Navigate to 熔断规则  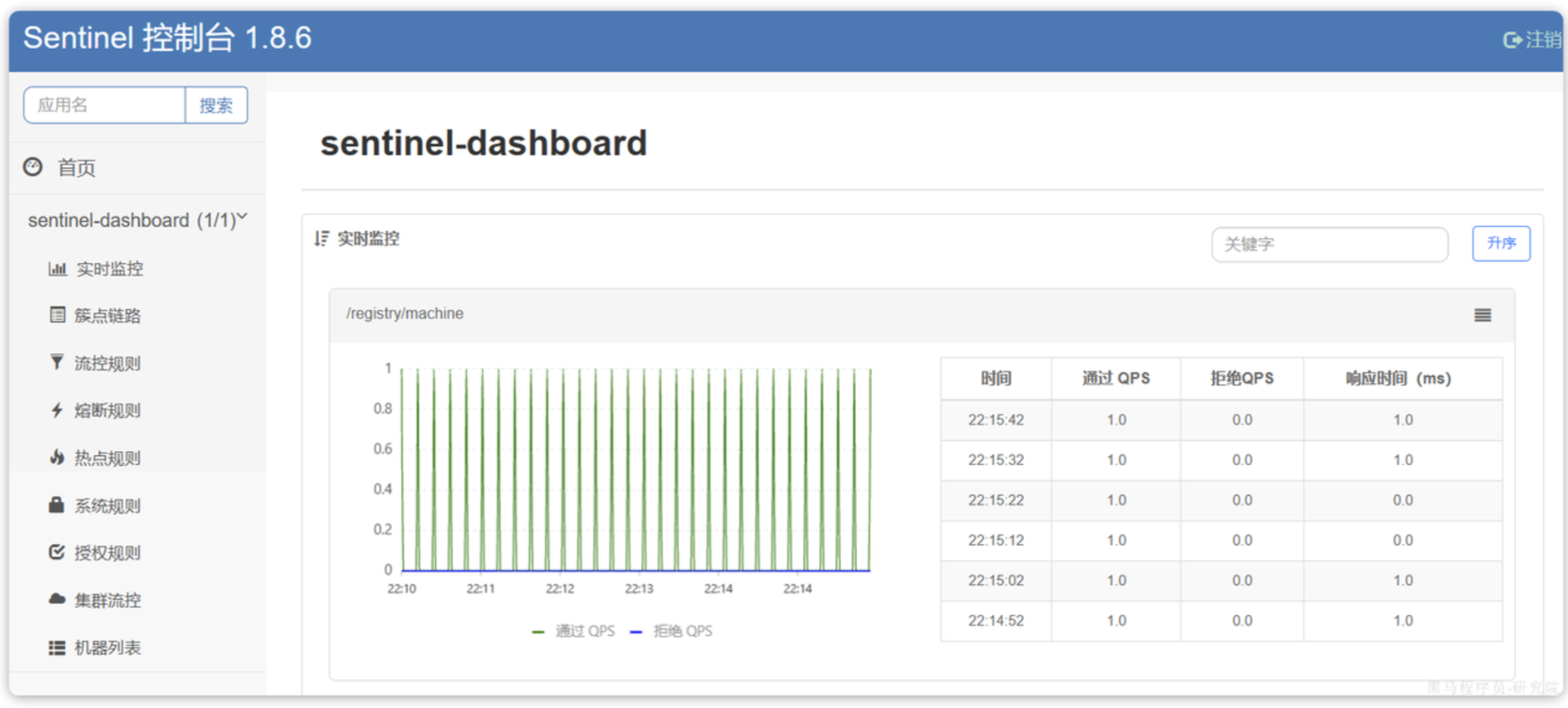click(108, 411)
